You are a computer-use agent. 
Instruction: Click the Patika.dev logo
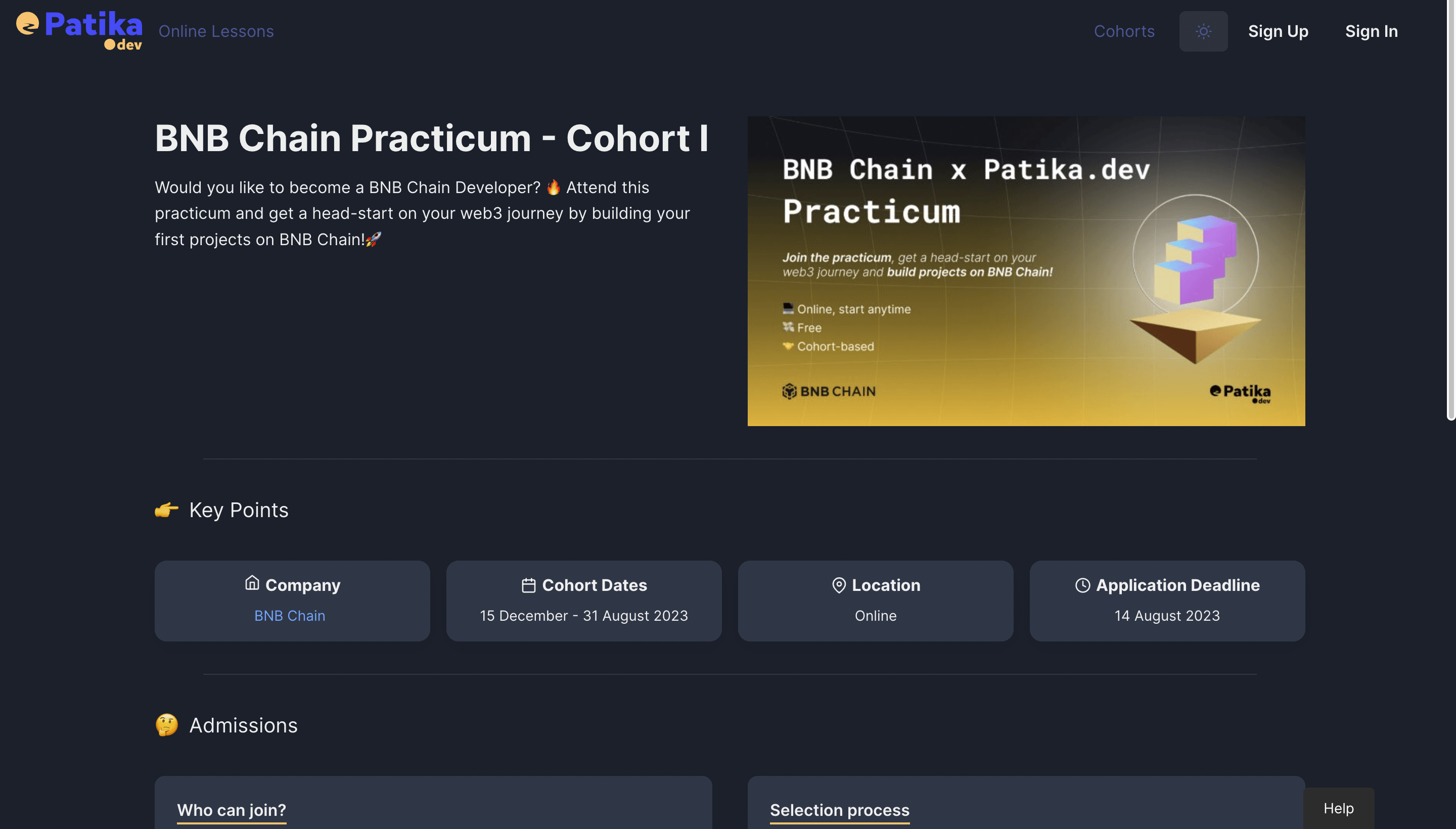click(x=79, y=31)
